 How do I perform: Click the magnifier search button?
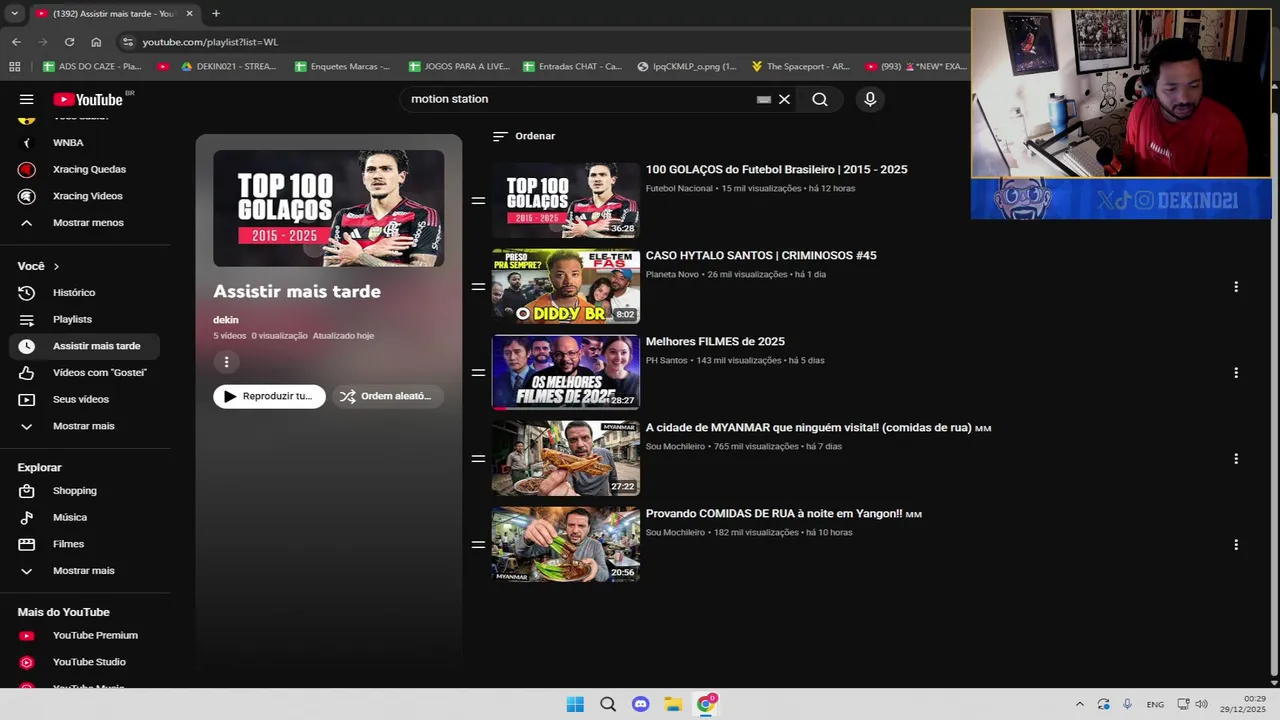(x=820, y=99)
